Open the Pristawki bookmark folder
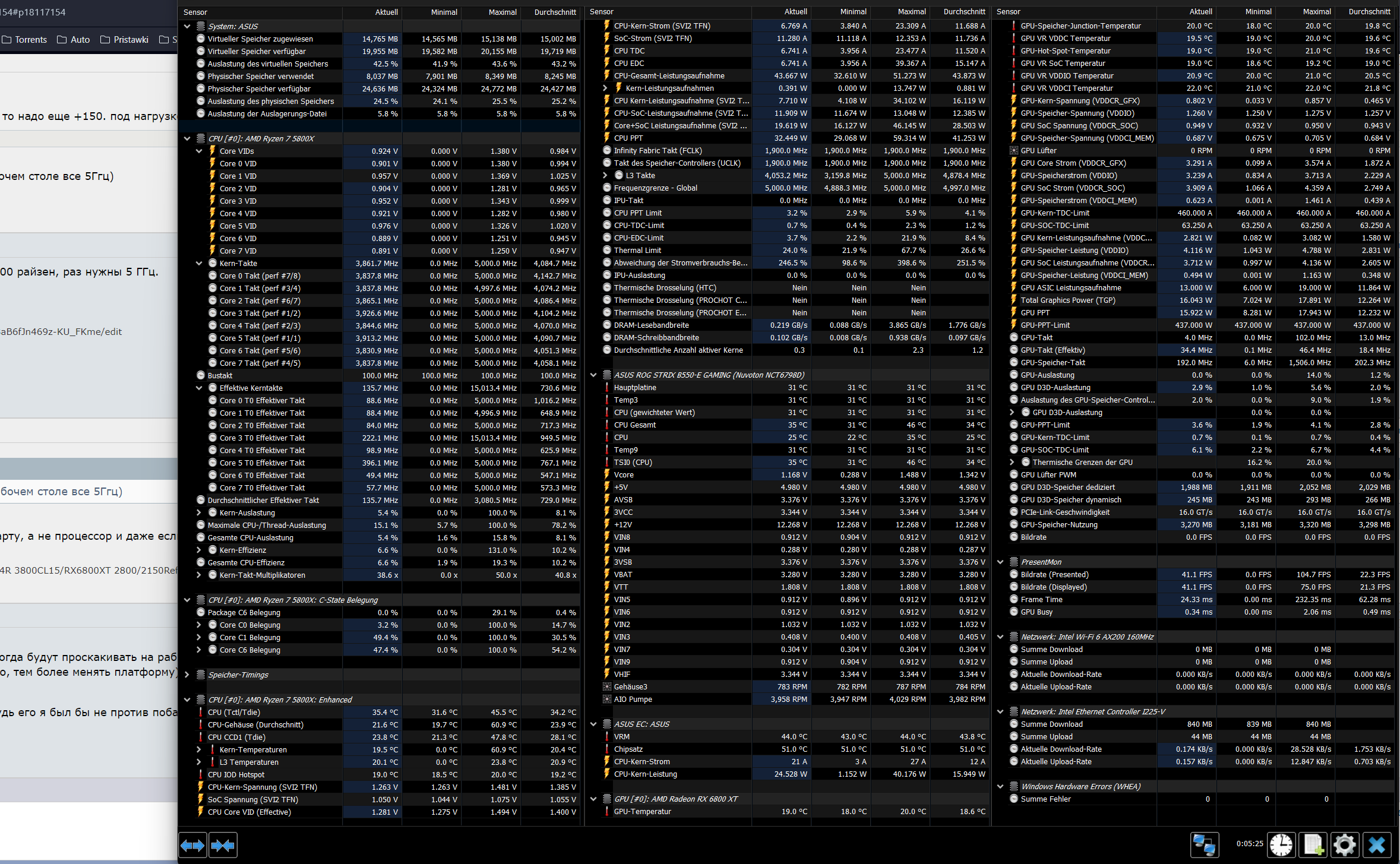 click(125, 40)
